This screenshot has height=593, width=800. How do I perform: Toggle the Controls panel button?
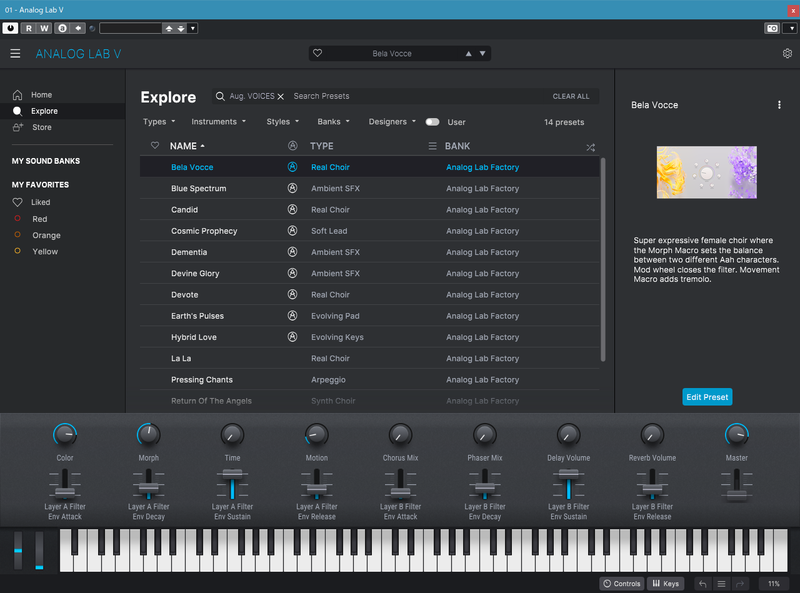[x=622, y=584]
